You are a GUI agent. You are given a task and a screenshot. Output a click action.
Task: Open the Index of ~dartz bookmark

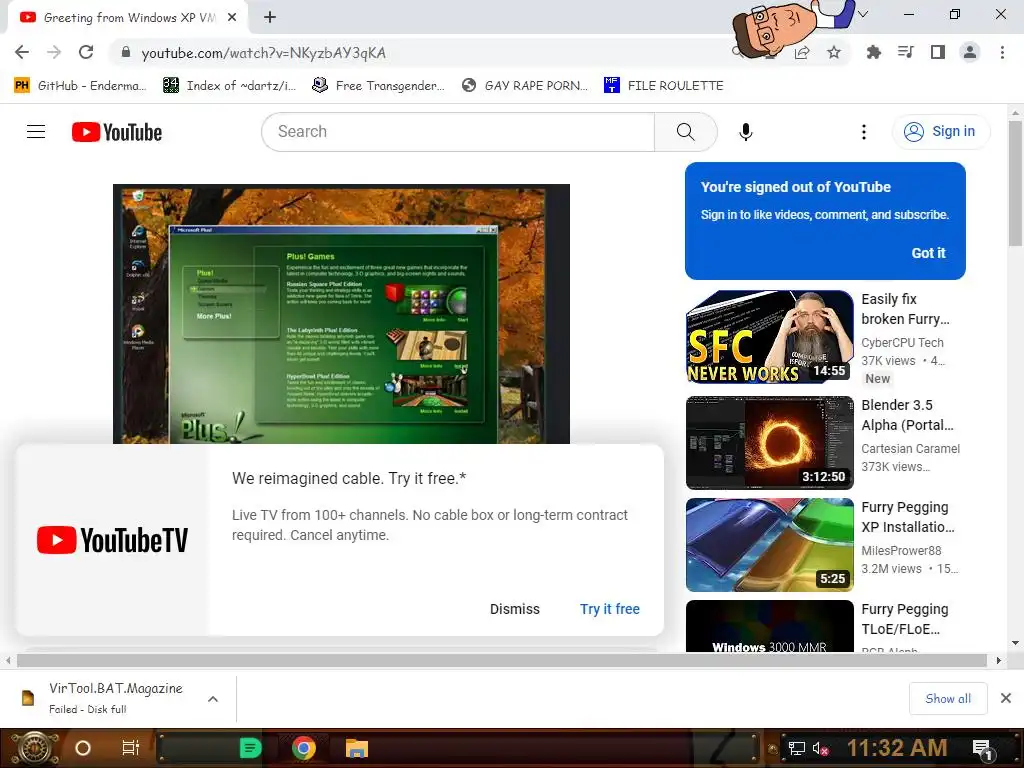point(230,86)
